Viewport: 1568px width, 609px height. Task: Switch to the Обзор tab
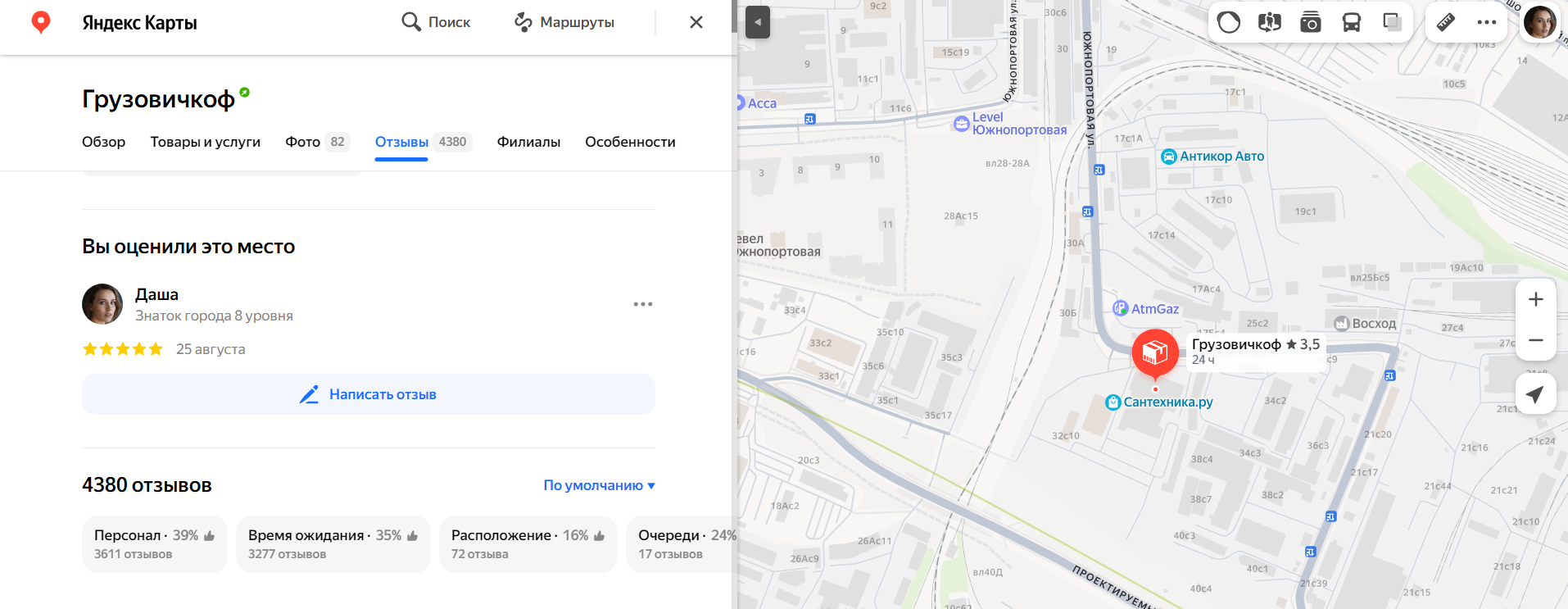(x=104, y=142)
